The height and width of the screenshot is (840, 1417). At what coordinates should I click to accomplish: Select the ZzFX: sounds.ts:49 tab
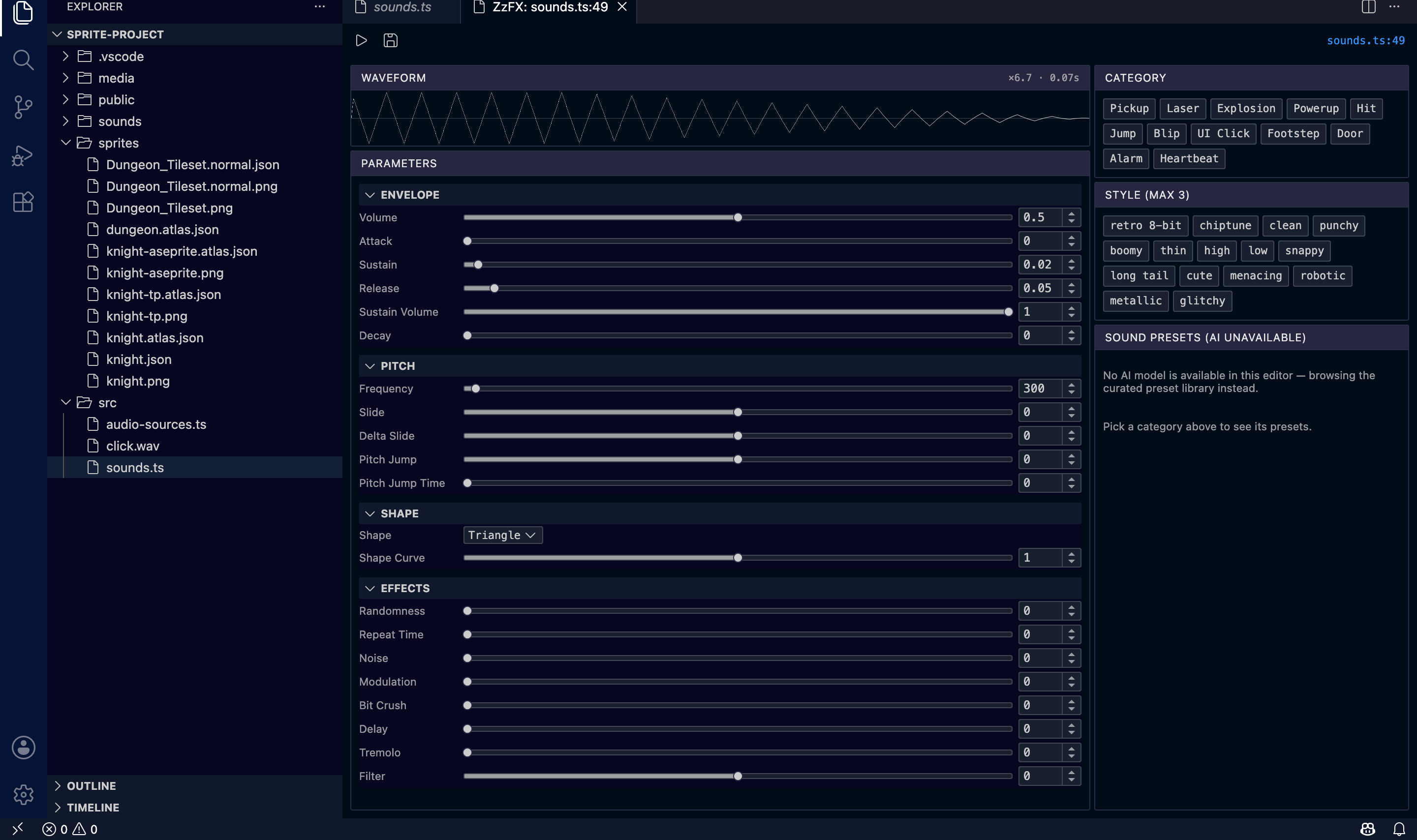click(x=549, y=7)
